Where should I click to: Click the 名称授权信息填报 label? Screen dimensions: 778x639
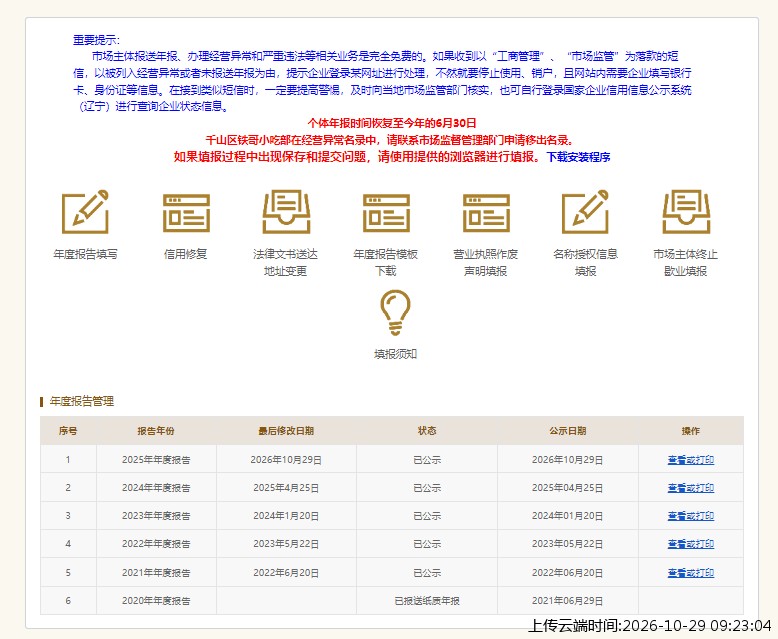(585, 262)
